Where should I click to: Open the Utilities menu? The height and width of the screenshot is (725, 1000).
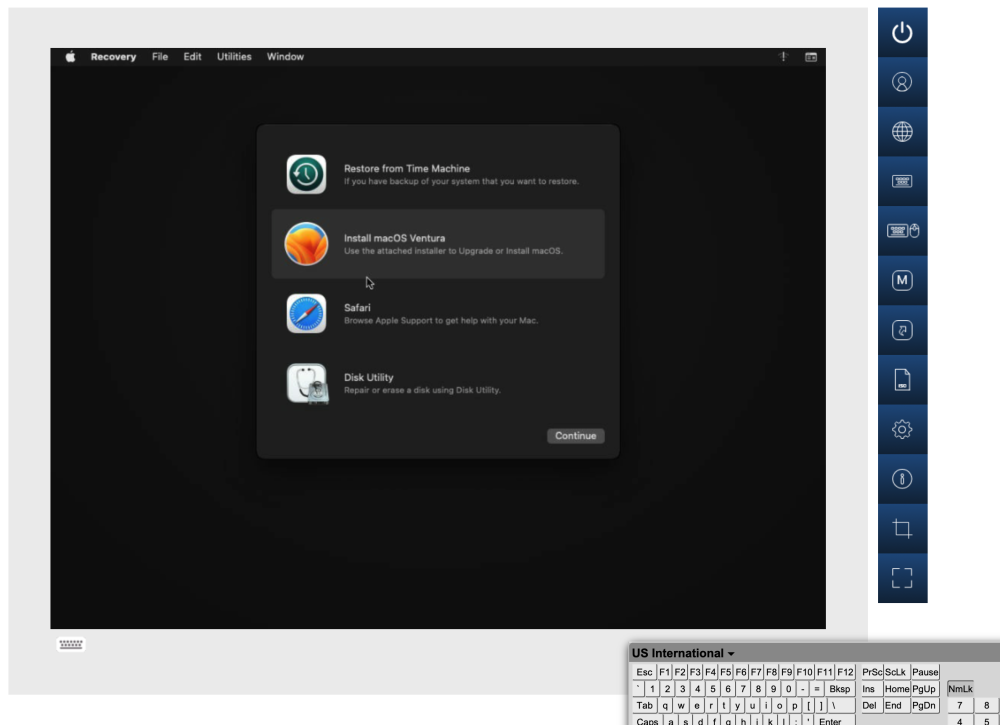[x=234, y=57]
